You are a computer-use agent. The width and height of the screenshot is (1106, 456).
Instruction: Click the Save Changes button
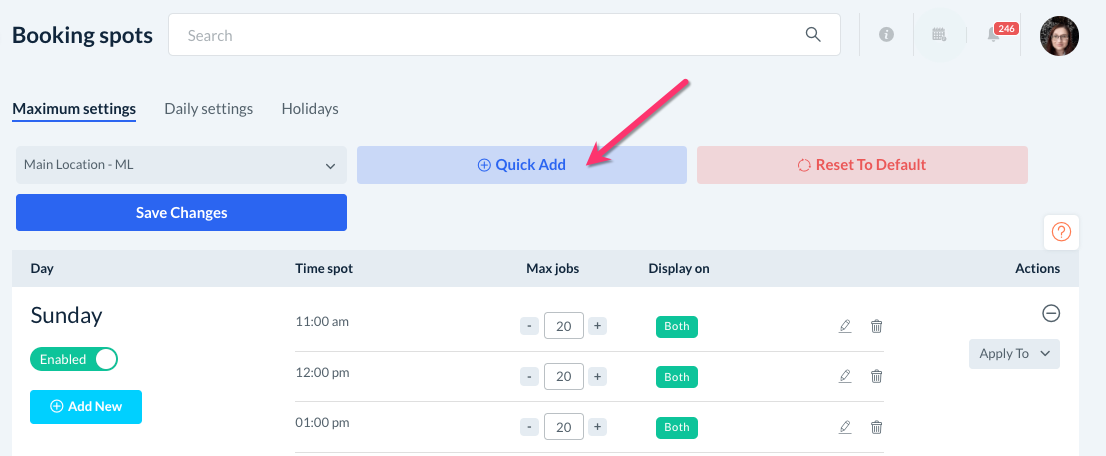pos(181,213)
